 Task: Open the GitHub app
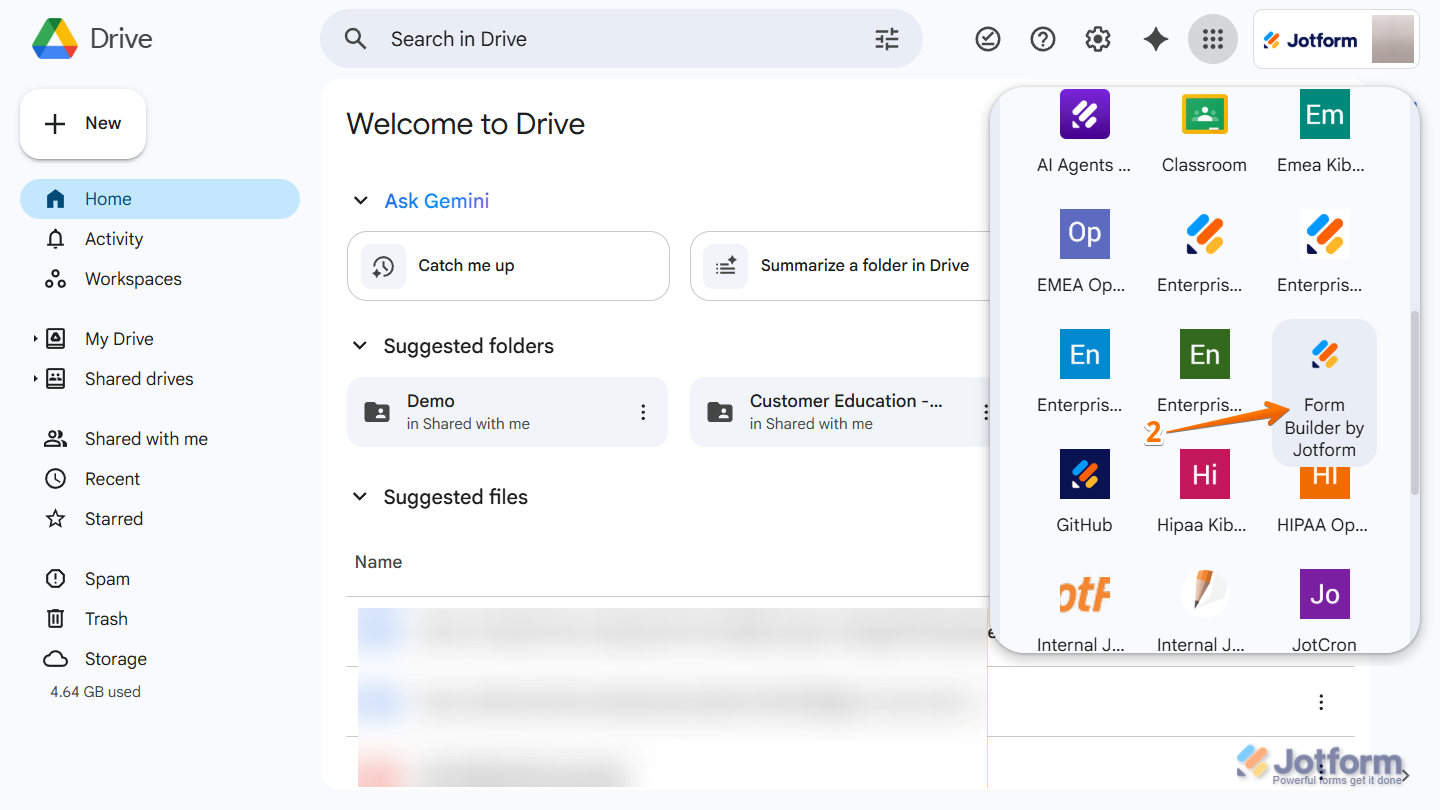coord(1084,490)
